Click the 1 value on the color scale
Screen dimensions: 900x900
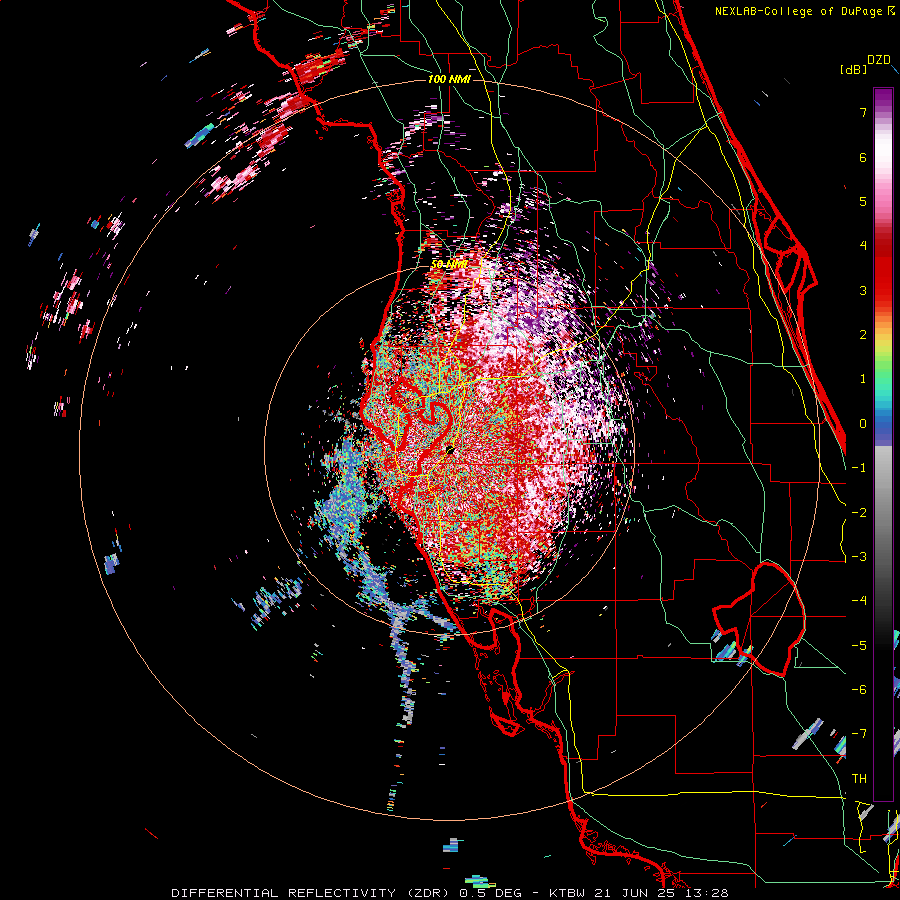coord(863,379)
